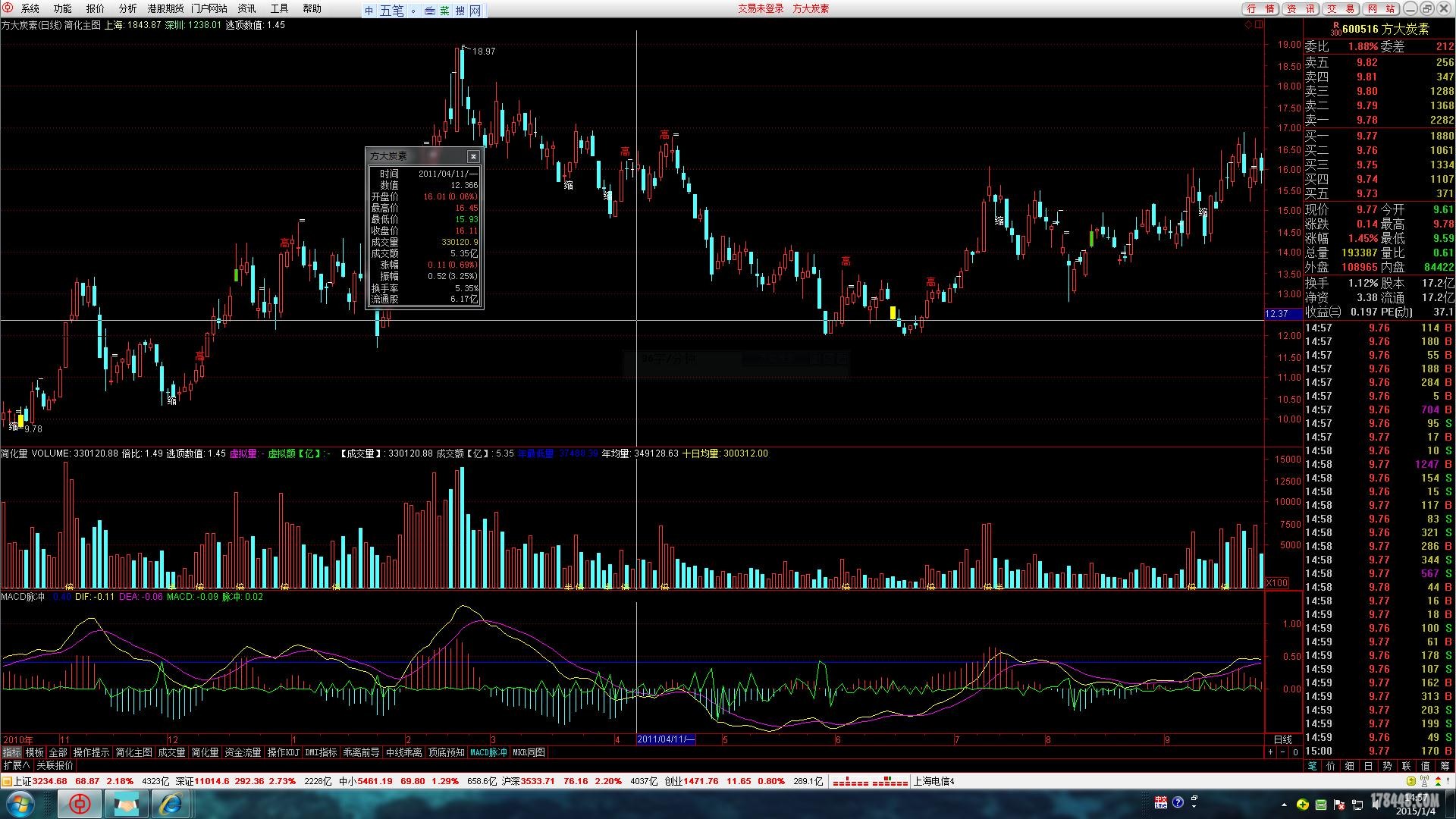Click the 资讯 button at top right
This screenshot has width=1456, height=819.
[1301, 8]
